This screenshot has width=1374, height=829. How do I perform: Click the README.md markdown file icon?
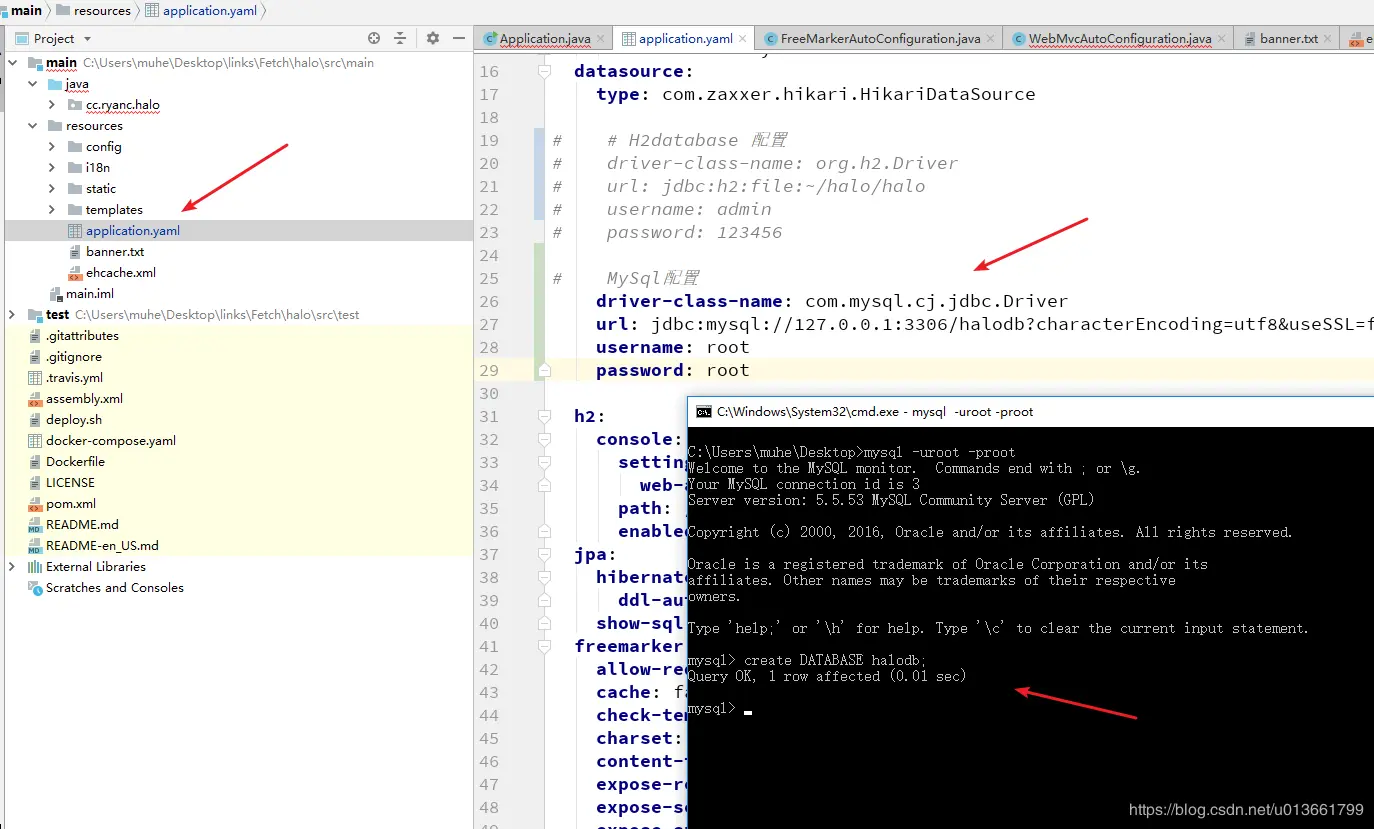tap(35, 525)
